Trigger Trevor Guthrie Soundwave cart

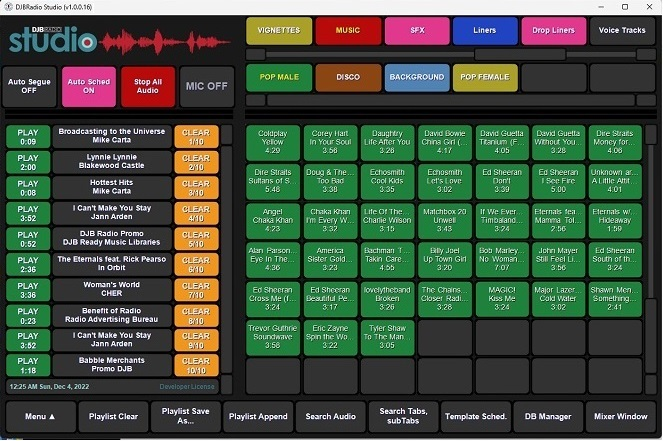[273, 337]
